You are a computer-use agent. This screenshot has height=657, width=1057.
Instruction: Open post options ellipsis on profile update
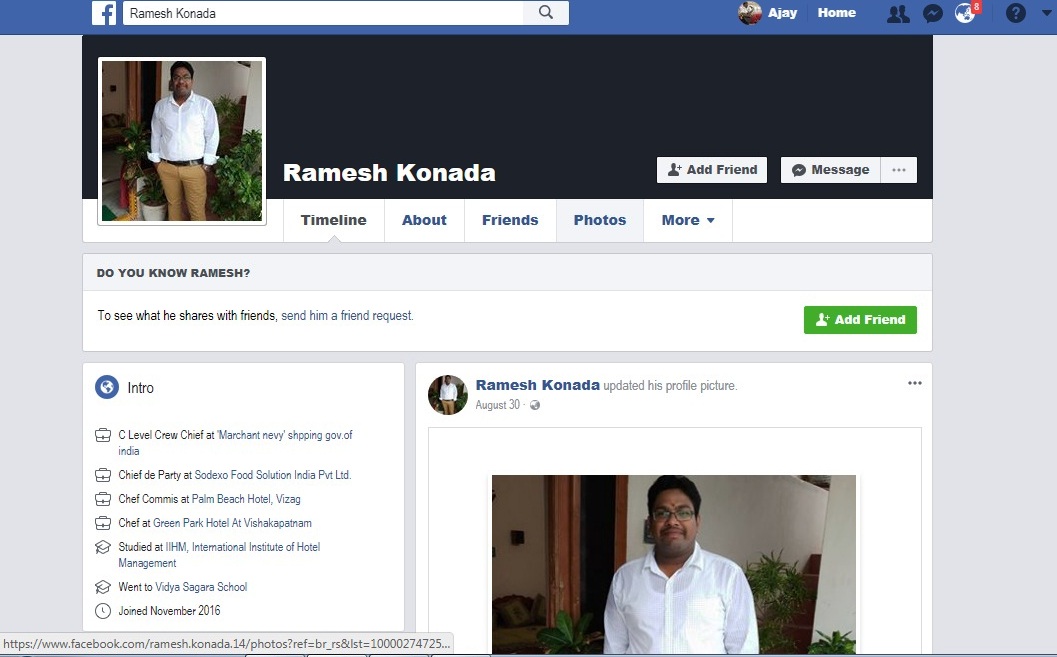click(914, 383)
